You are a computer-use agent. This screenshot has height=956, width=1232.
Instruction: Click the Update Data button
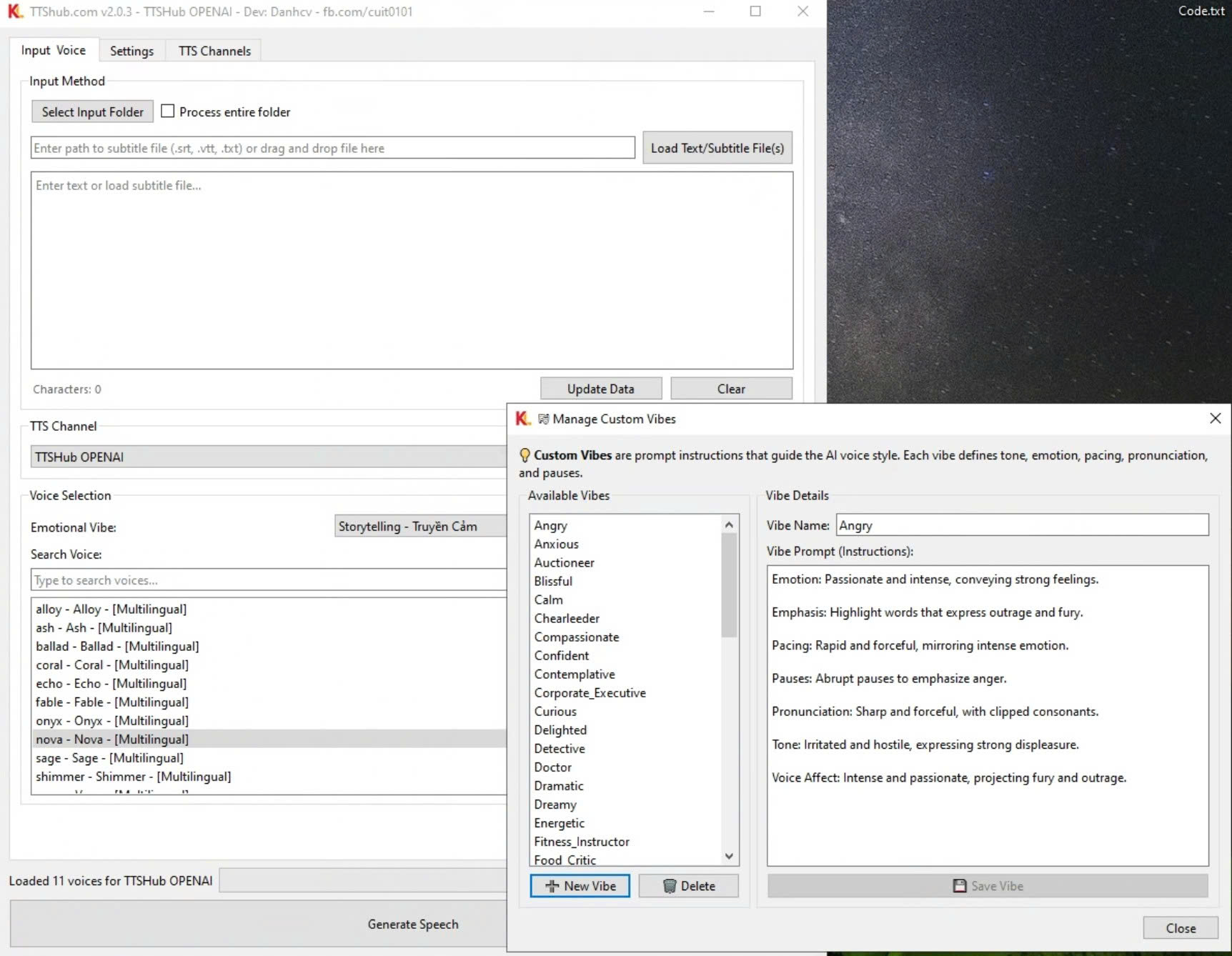pos(601,389)
